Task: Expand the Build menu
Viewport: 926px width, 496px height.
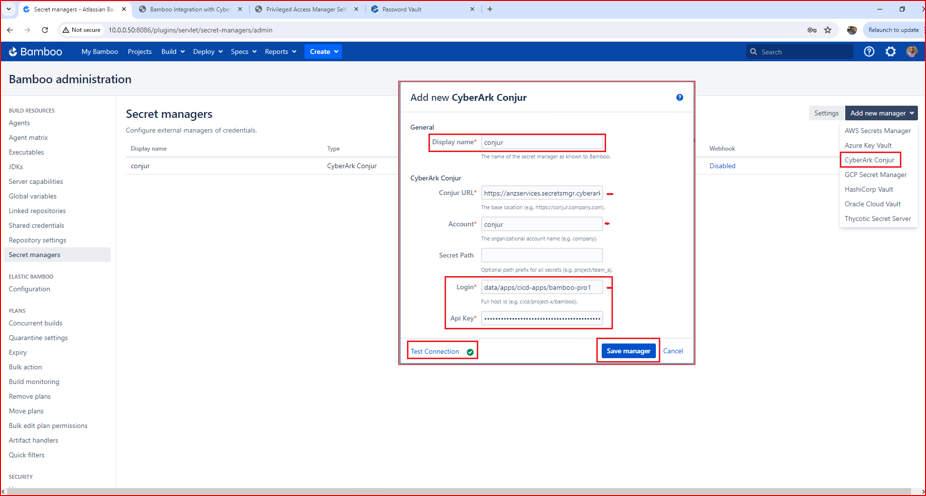Action: 173,51
